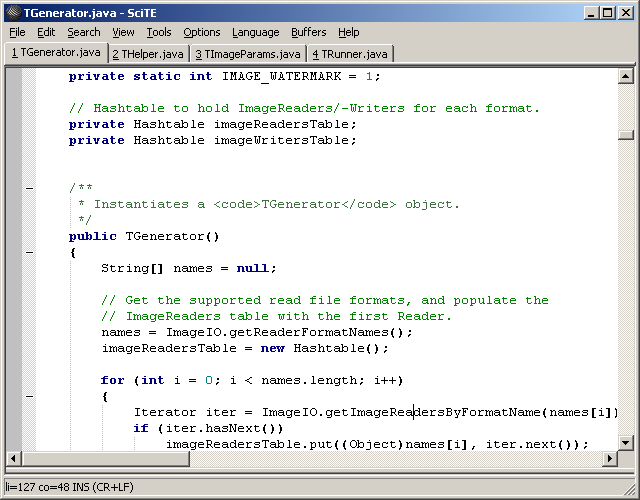Viewport: 640px width, 500px height.
Task: Click the 'Get the supported read file formats' comment
Action: click(x=324, y=300)
